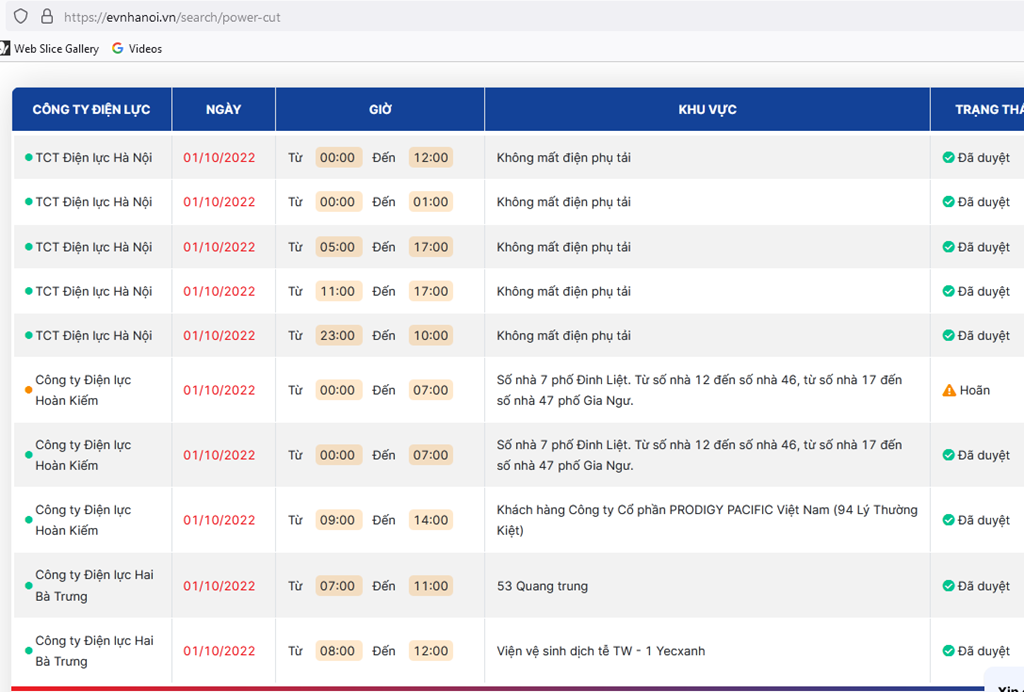Click the evnhanoi.vn address bar URL
Screen dimensions: 1024x692
172,18
